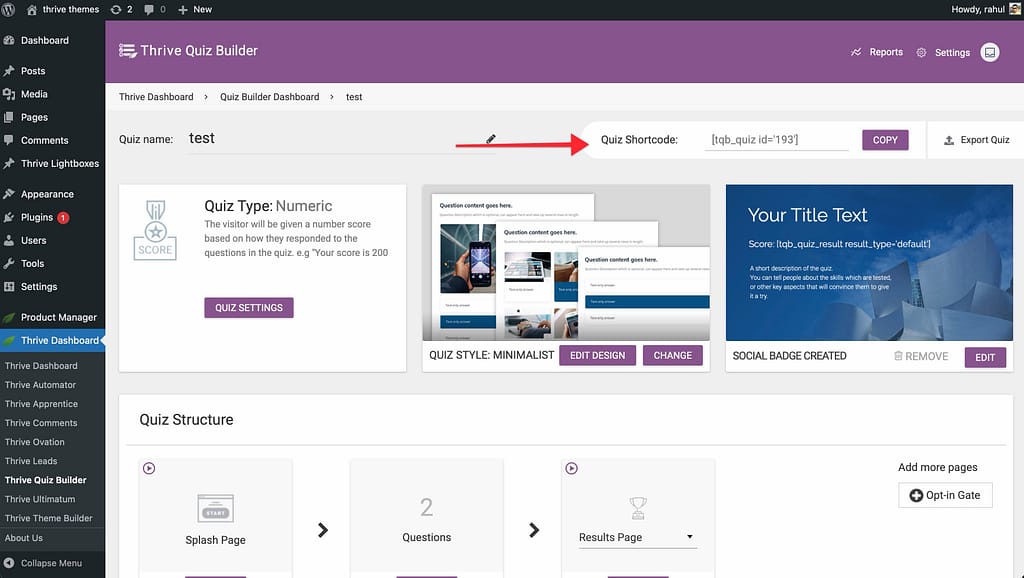Play the Results Page preview icon

[572, 468]
